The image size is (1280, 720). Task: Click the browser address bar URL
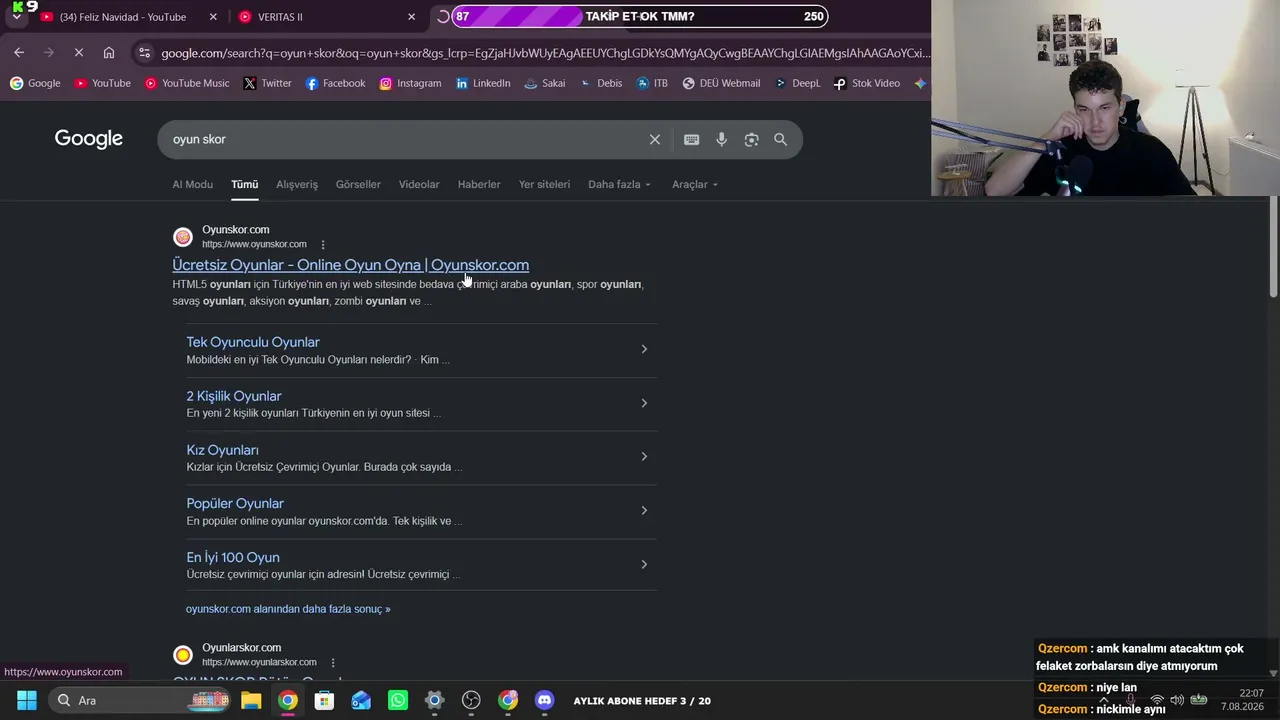point(545,53)
